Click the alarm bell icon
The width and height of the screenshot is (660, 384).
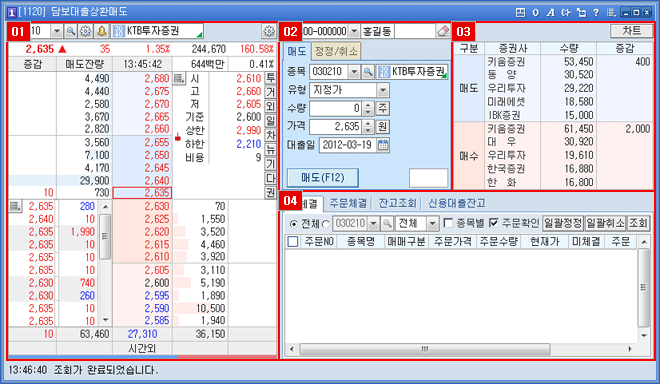tap(101, 31)
